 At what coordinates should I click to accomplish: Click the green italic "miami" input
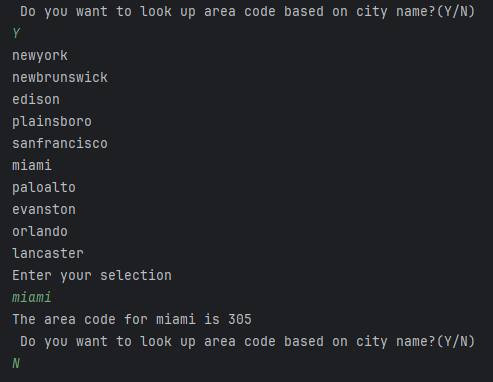point(32,297)
